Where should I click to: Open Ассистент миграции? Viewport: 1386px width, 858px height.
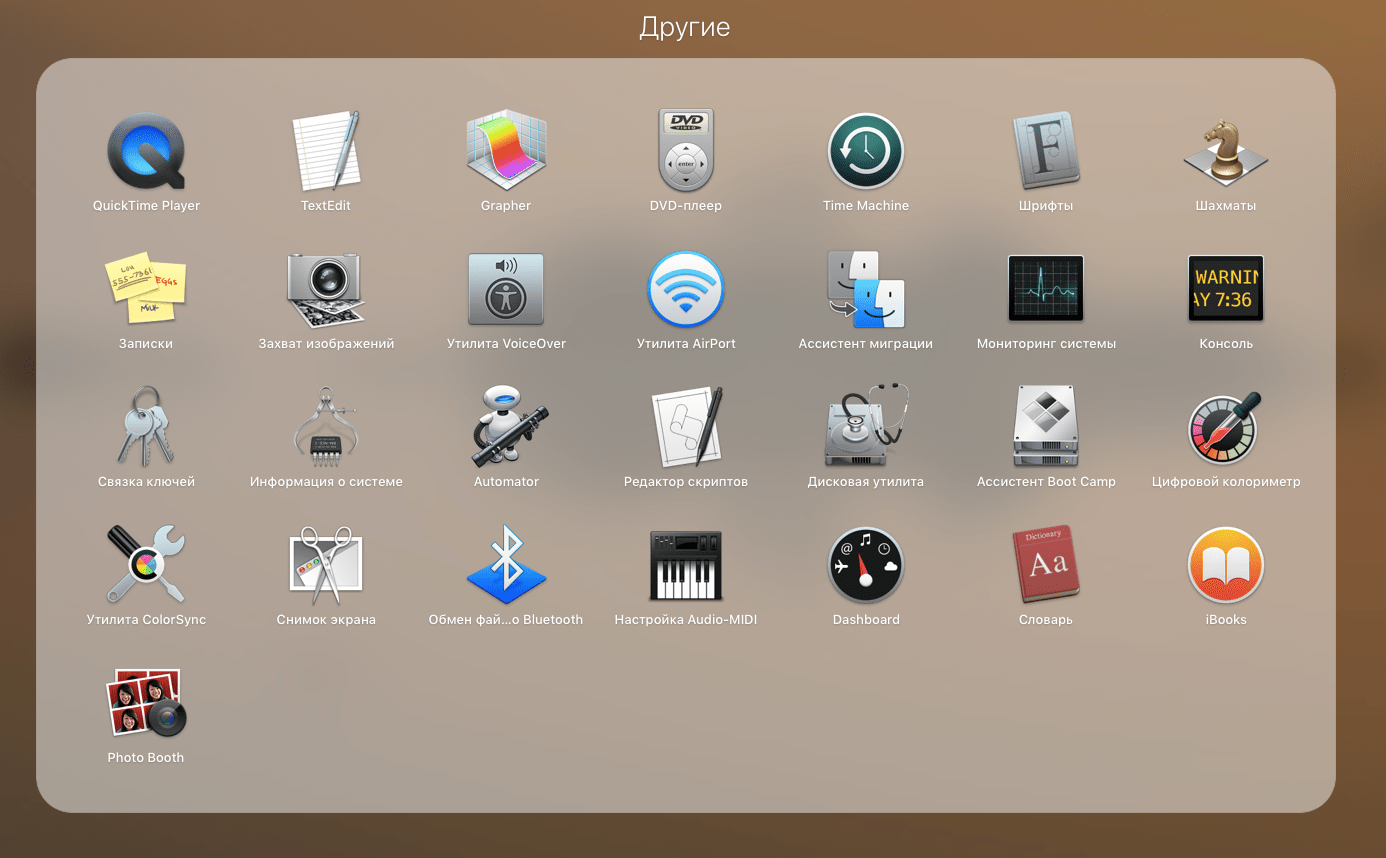coord(866,289)
